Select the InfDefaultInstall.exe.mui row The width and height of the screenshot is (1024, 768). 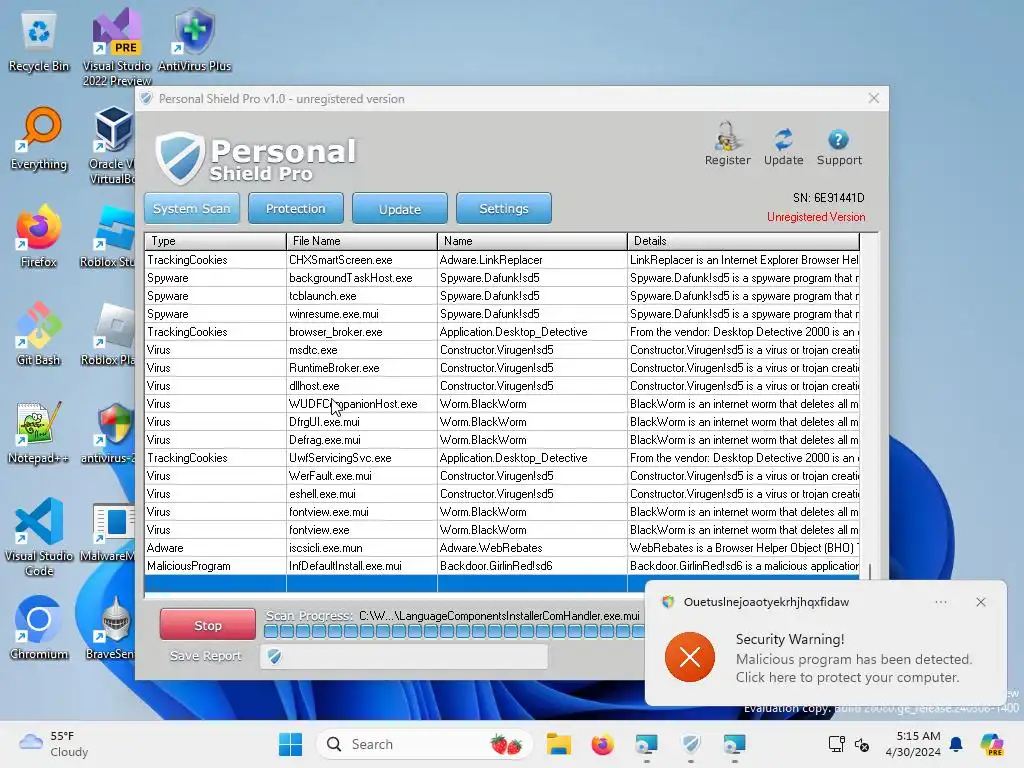tap(502, 566)
